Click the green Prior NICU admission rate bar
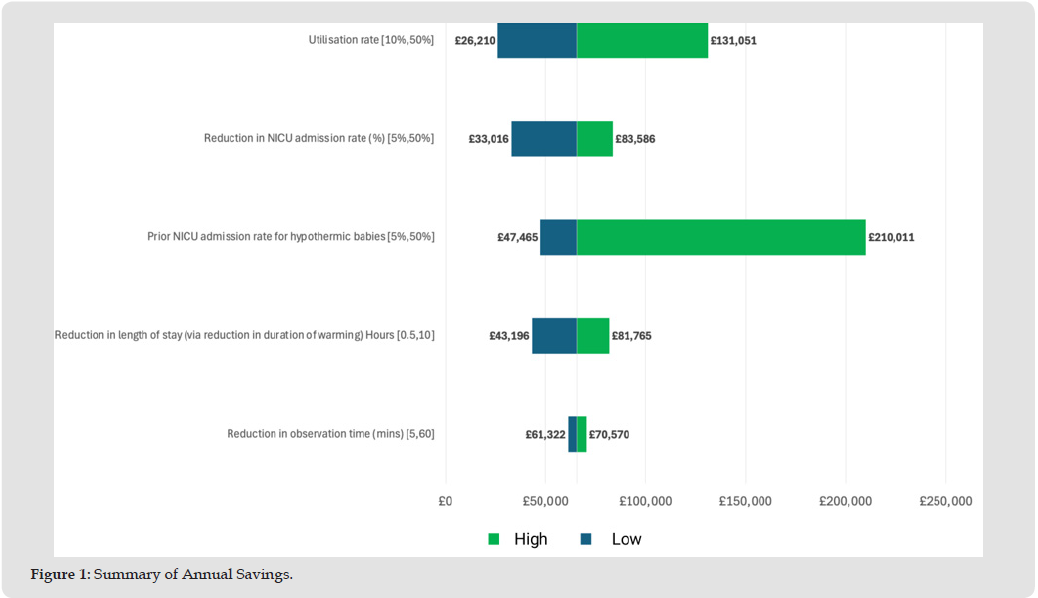The image size is (1038, 598). (720, 237)
